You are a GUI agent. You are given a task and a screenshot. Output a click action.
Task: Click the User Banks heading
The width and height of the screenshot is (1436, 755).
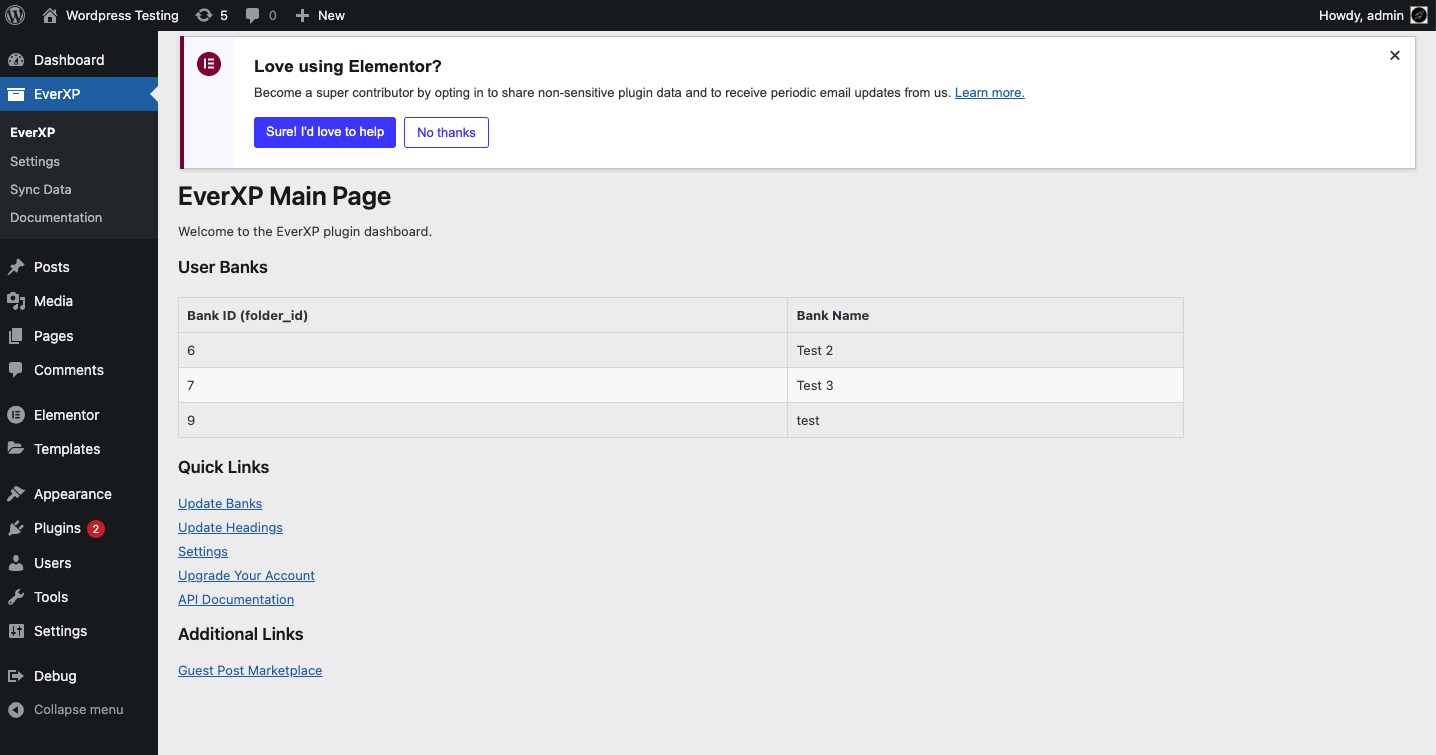click(223, 267)
